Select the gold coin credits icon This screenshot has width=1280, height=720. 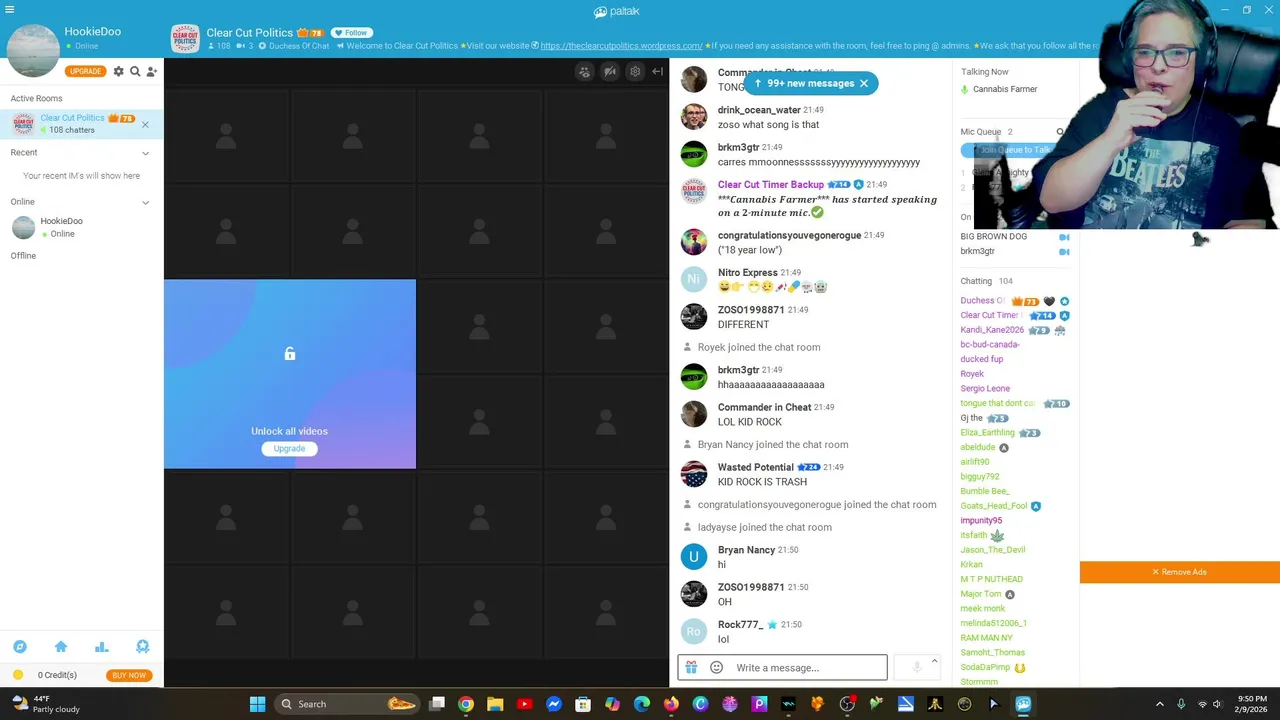[x=18, y=675]
